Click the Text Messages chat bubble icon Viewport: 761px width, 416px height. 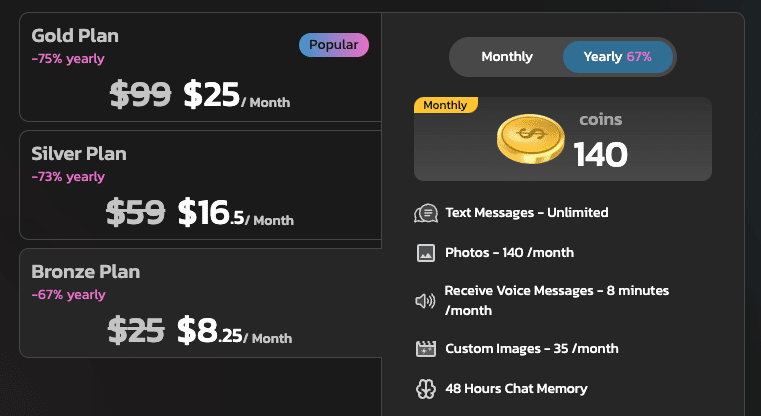(x=425, y=213)
